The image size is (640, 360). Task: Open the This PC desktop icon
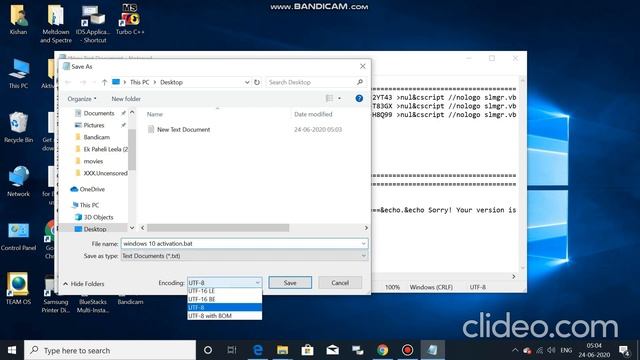(18, 73)
